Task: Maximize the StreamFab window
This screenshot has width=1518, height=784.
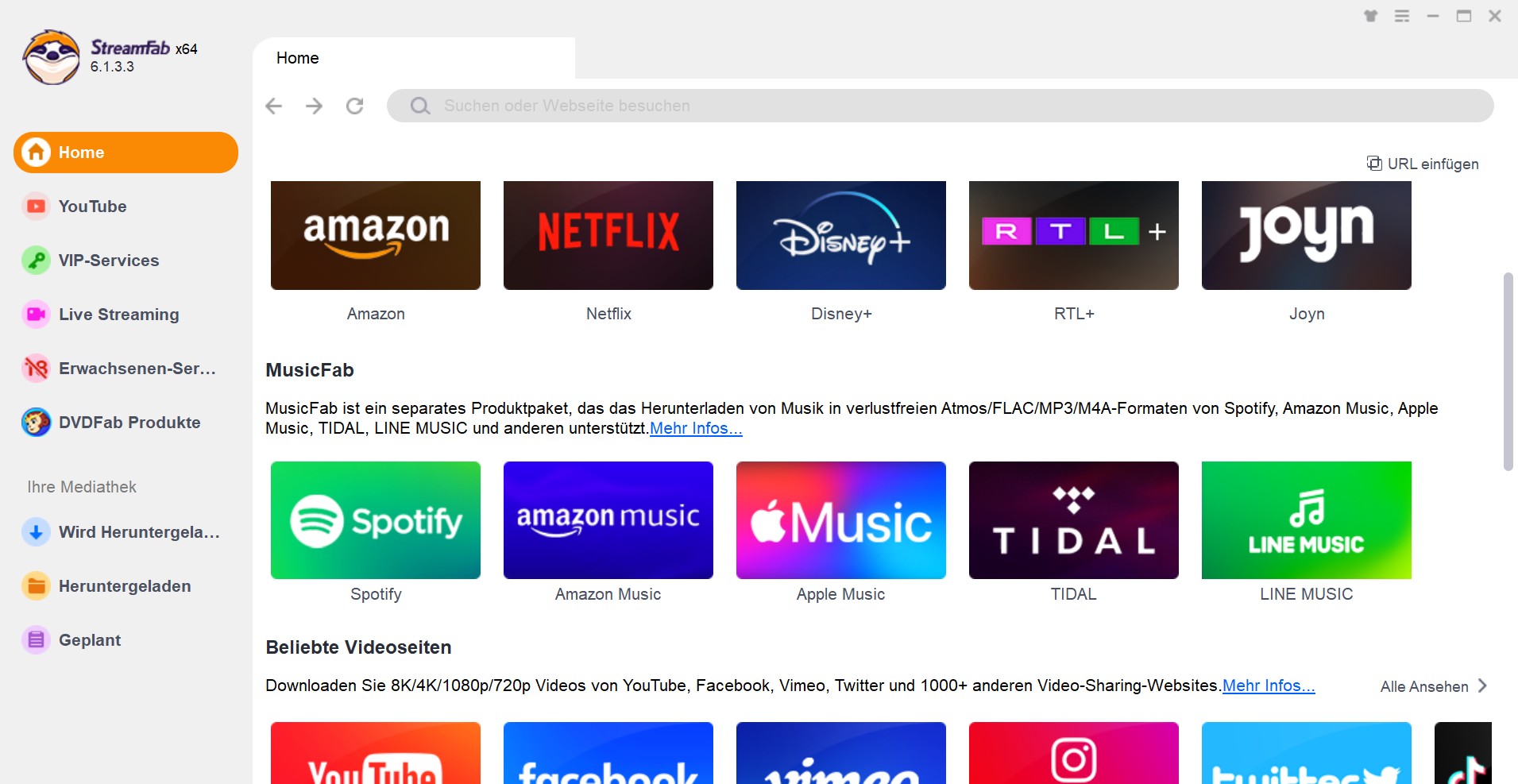Action: coord(1464,16)
